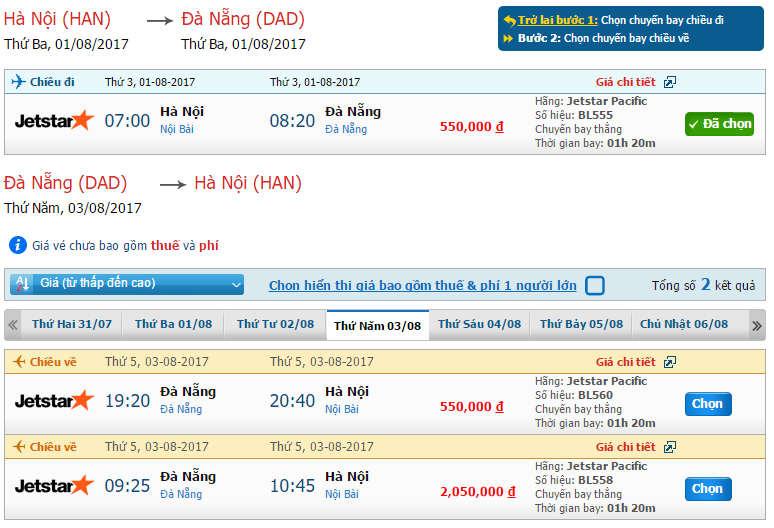The width and height of the screenshot is (774, 528).
Task: Click the arrival time 20:40
Action: (x=292, y=401)
